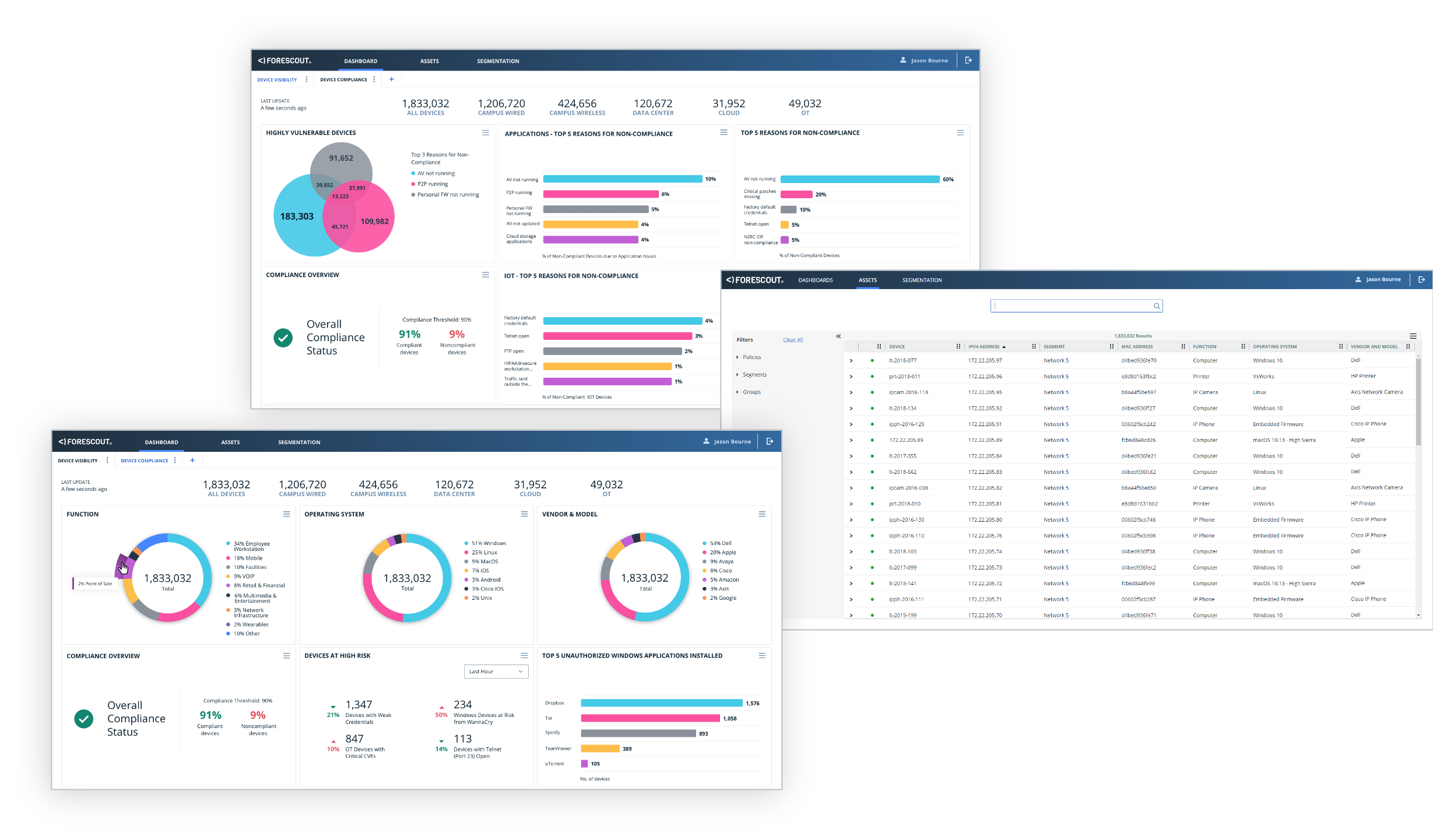Open the Highly Vulnerable Devices widget menu
The width and height of the screenshot is (1433, 840).
coord(485,133)
